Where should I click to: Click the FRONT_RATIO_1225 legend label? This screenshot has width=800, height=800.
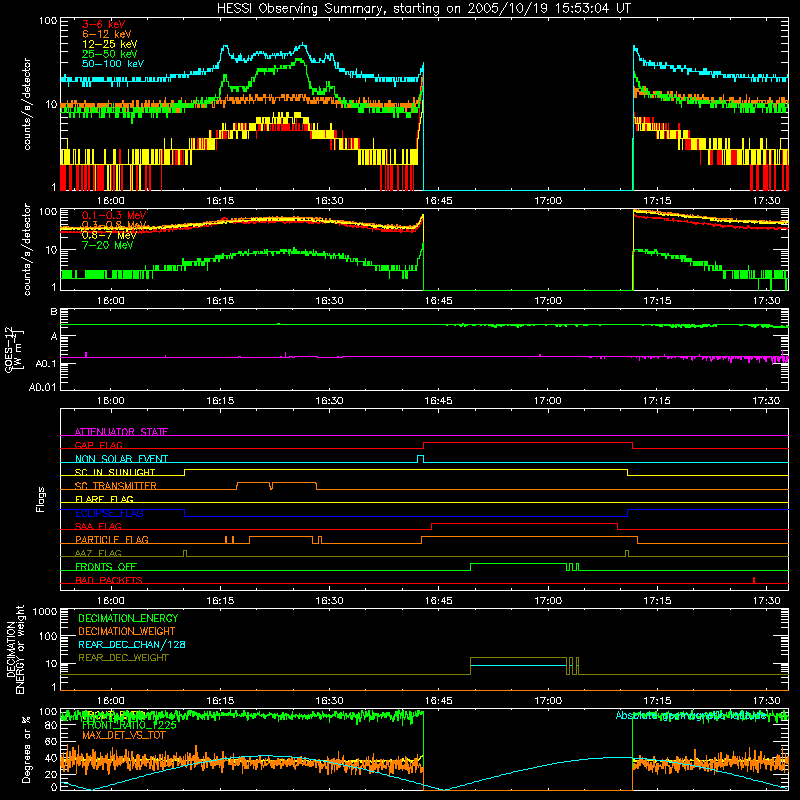[129, 725]
